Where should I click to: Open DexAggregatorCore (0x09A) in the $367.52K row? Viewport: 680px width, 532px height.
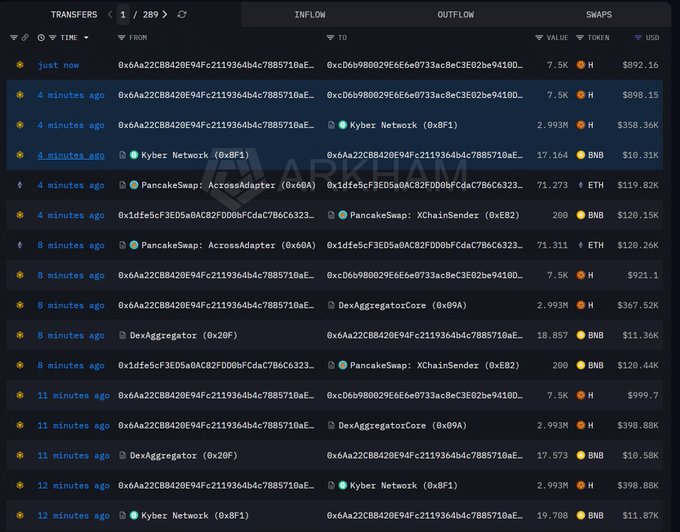[x=402, y=305]
